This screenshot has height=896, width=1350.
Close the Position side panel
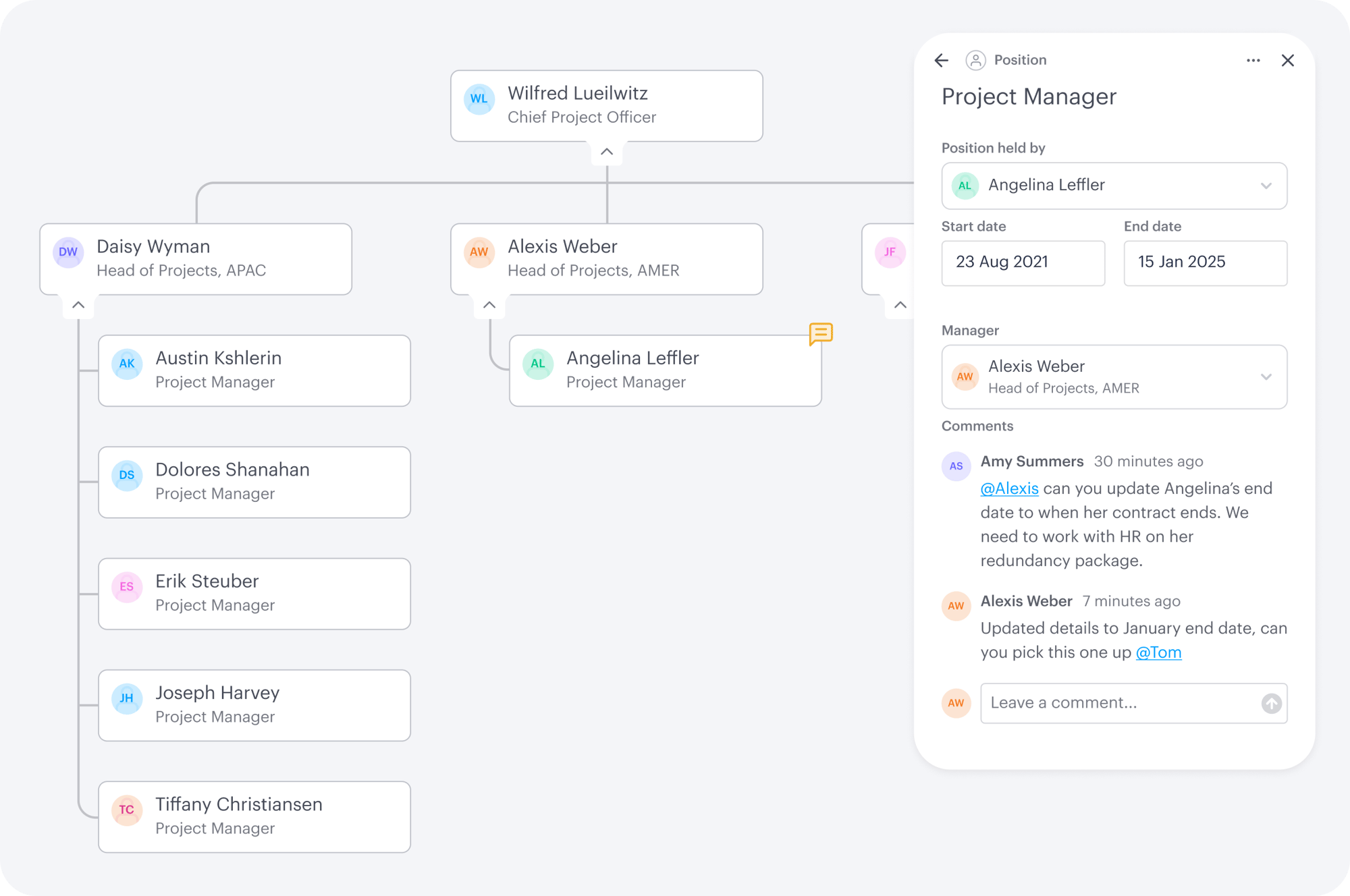1287,61
